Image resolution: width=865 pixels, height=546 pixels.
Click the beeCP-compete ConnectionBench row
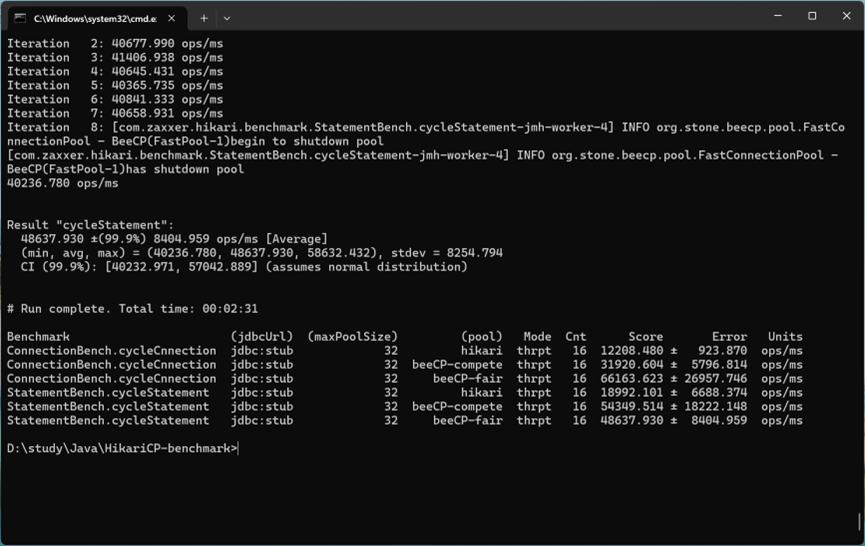[404, 365]
